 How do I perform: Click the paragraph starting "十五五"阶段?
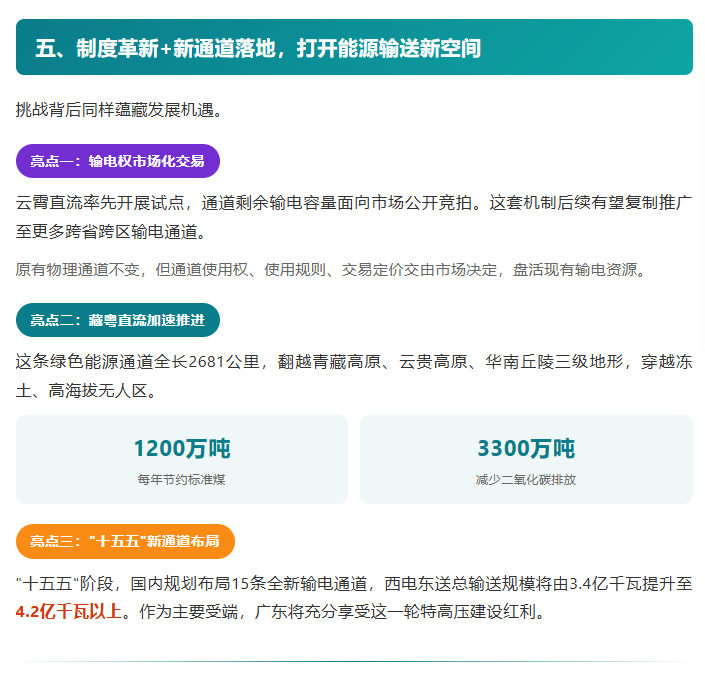point(354,598)
